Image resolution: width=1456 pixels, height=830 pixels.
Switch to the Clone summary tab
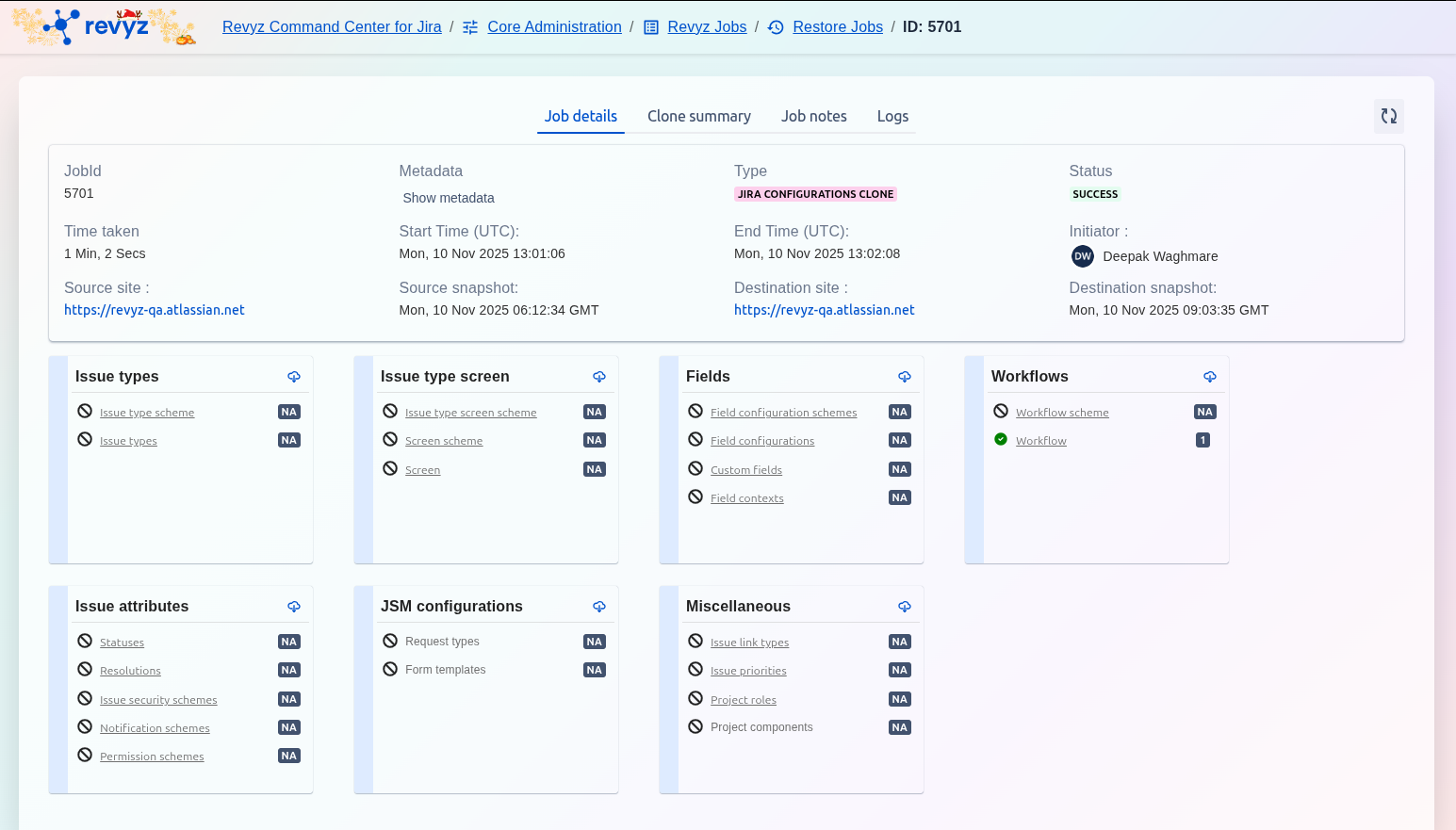tap(698, 116)
